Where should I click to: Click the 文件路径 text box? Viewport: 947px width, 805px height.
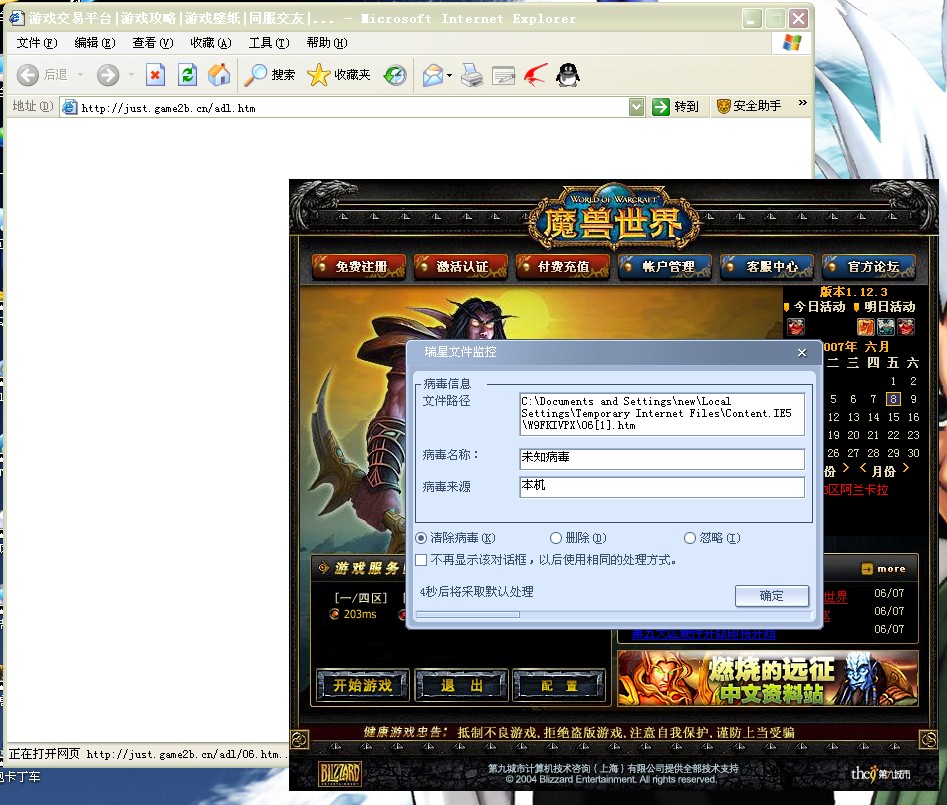[x=662, y=414]
